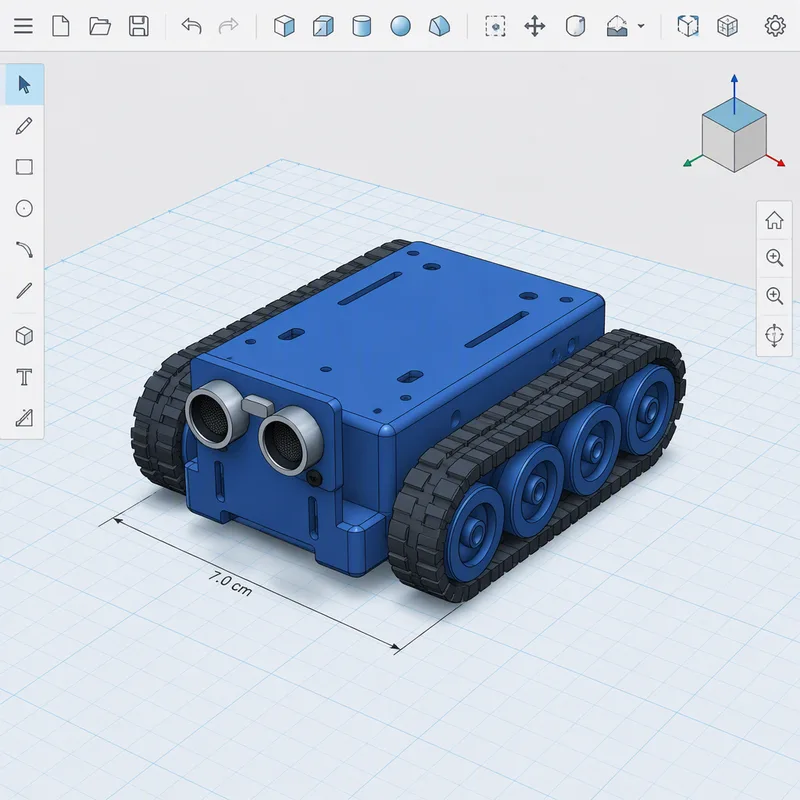Click the wireframe cube display icon
Screen dimensions: 800x800
pos(727,26)
